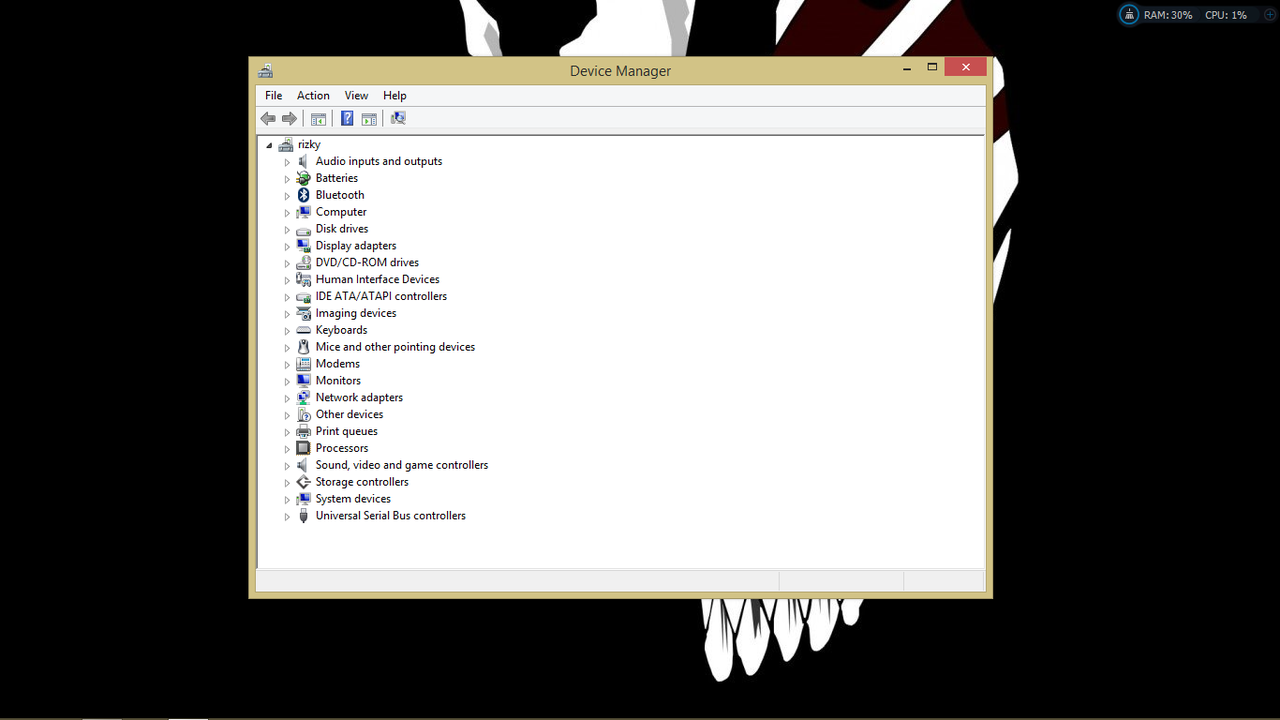Select the Keyboards tree item

point(341,329)
